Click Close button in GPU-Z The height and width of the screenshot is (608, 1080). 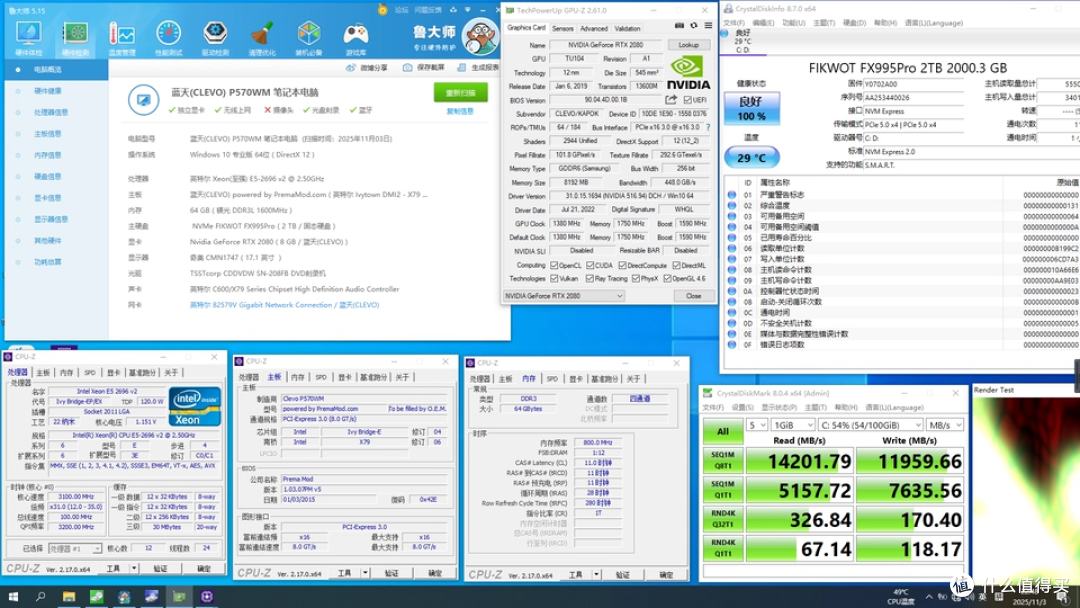tap(694, 296)
